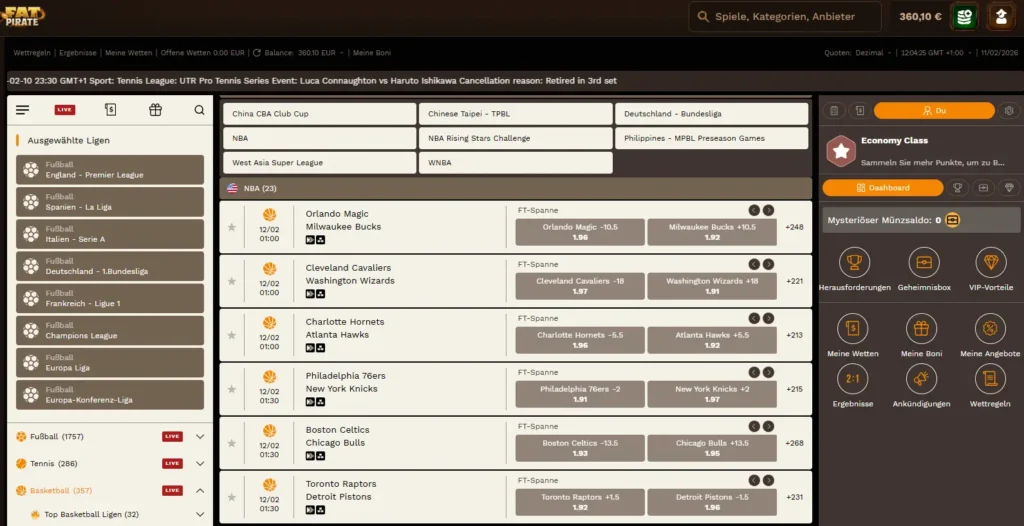Open the user profile avatar icon
This screenshot has width=1024, height=526.
point(1001,16)
